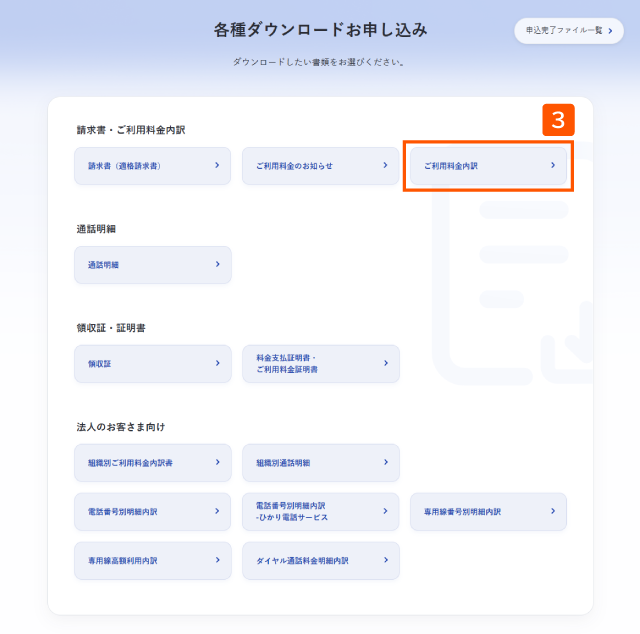The height and width of the screenshot is (634, 640).
Task: Choose 料金支払証明書・ご利用料金証明書 option
Action: pyautogui.click(x=321, y=363)
